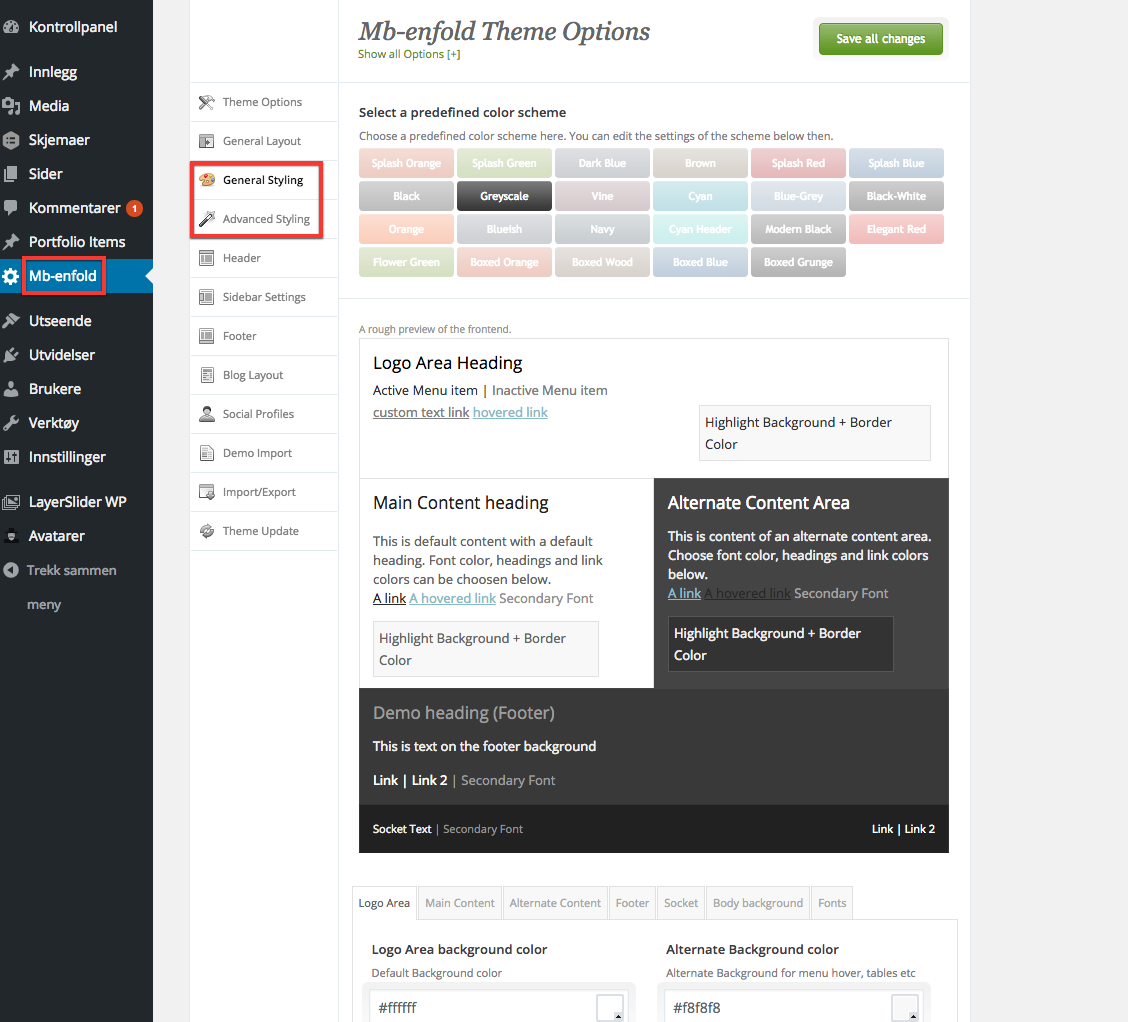Choose the Blue-Grey color scheme
Viewport: 1128px width, 1022px height.
[x=798, y=196]
